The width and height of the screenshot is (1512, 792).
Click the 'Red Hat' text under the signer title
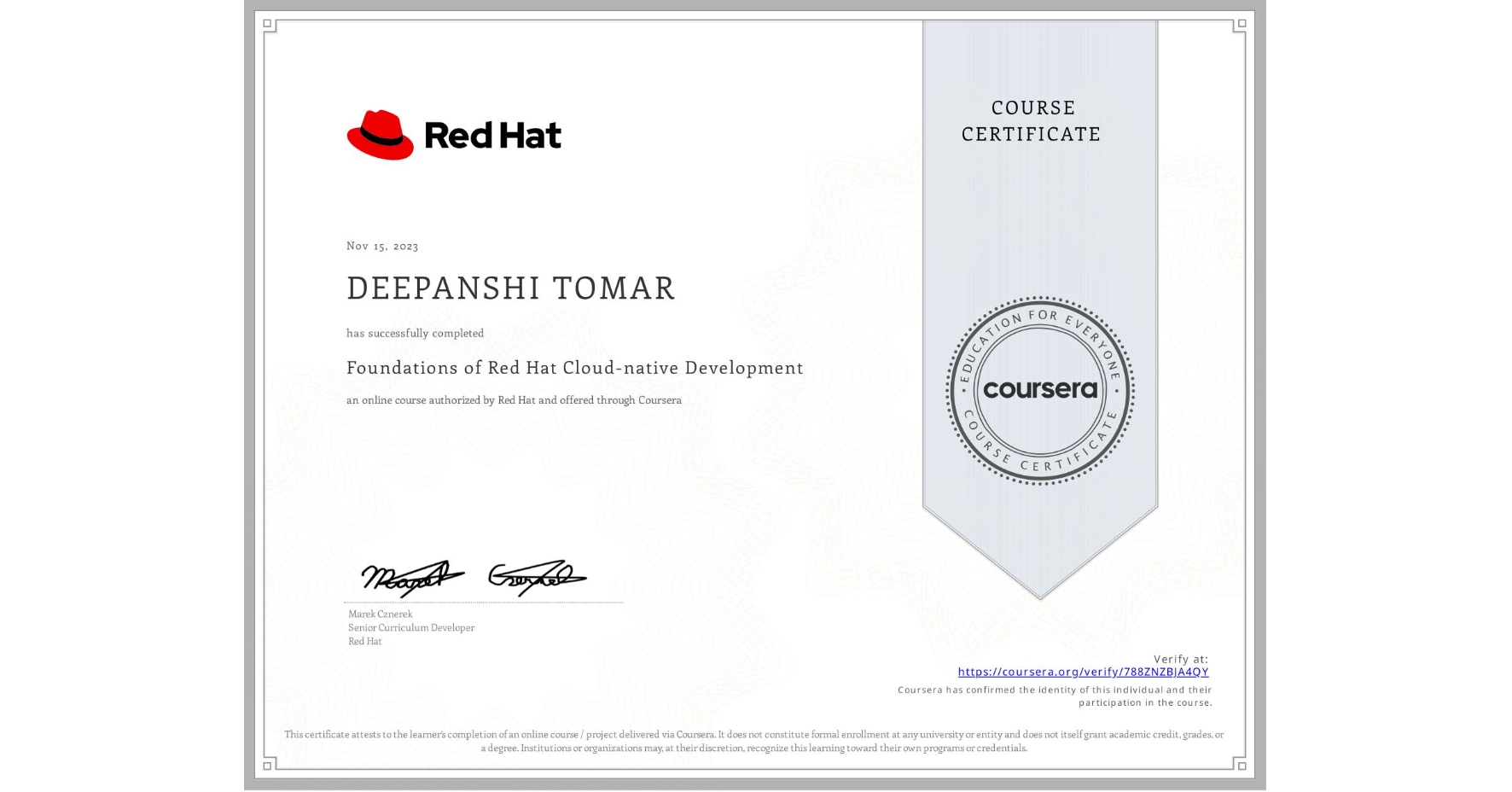coord(365,641)
